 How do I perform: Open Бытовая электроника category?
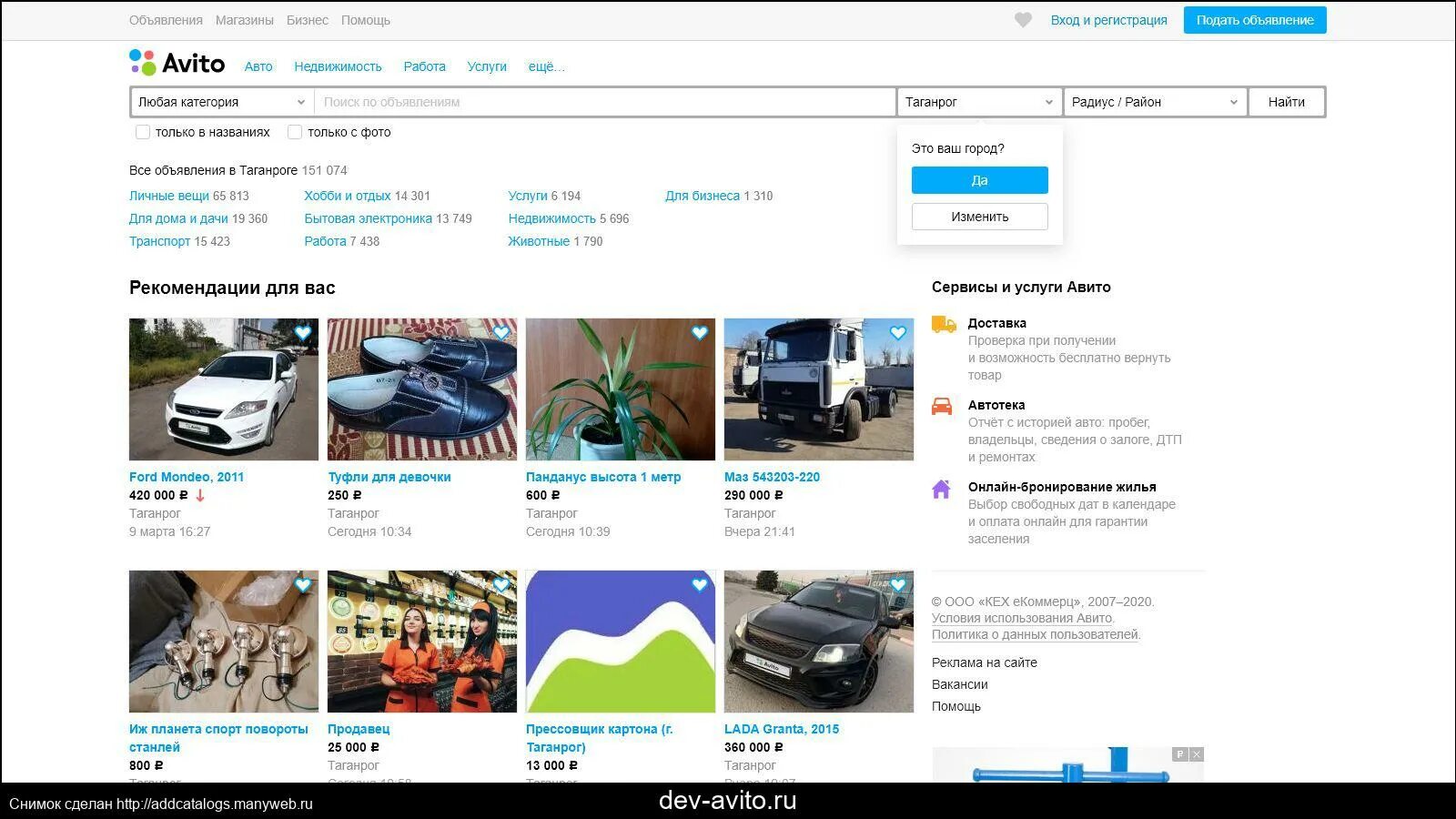click(369, 218)
